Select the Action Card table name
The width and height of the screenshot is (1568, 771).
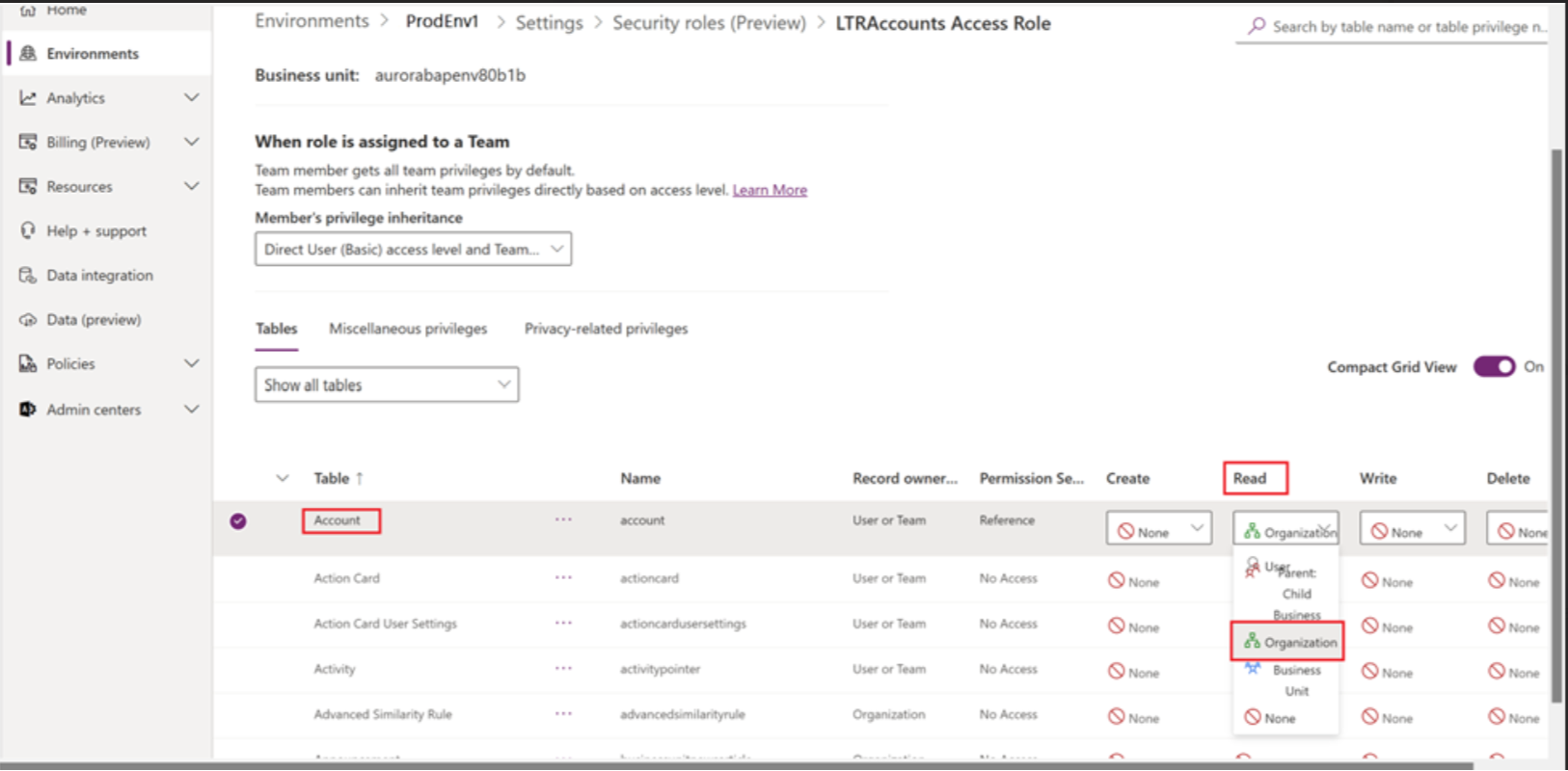[346, 578]
